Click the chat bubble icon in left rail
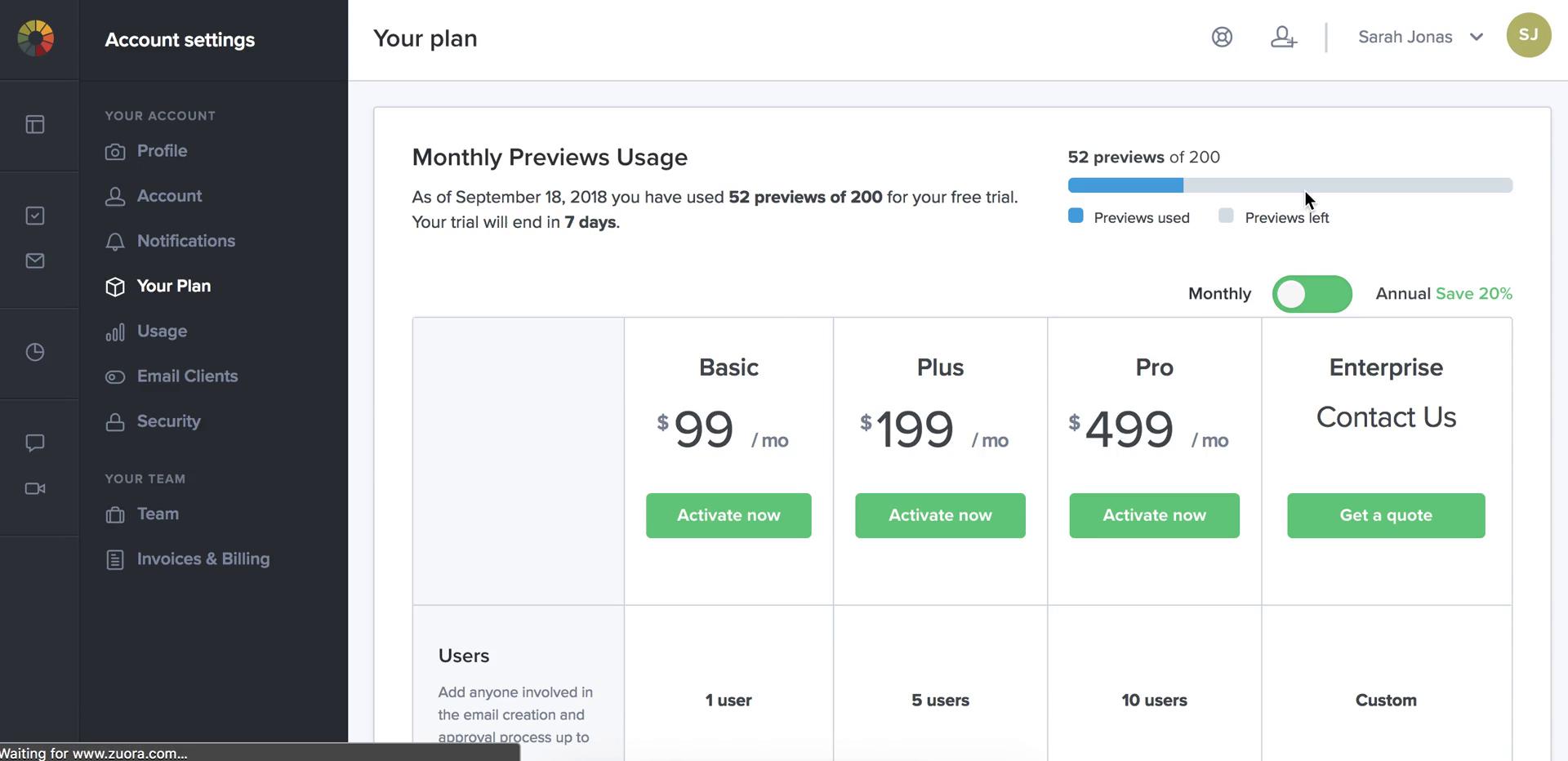 35,443
